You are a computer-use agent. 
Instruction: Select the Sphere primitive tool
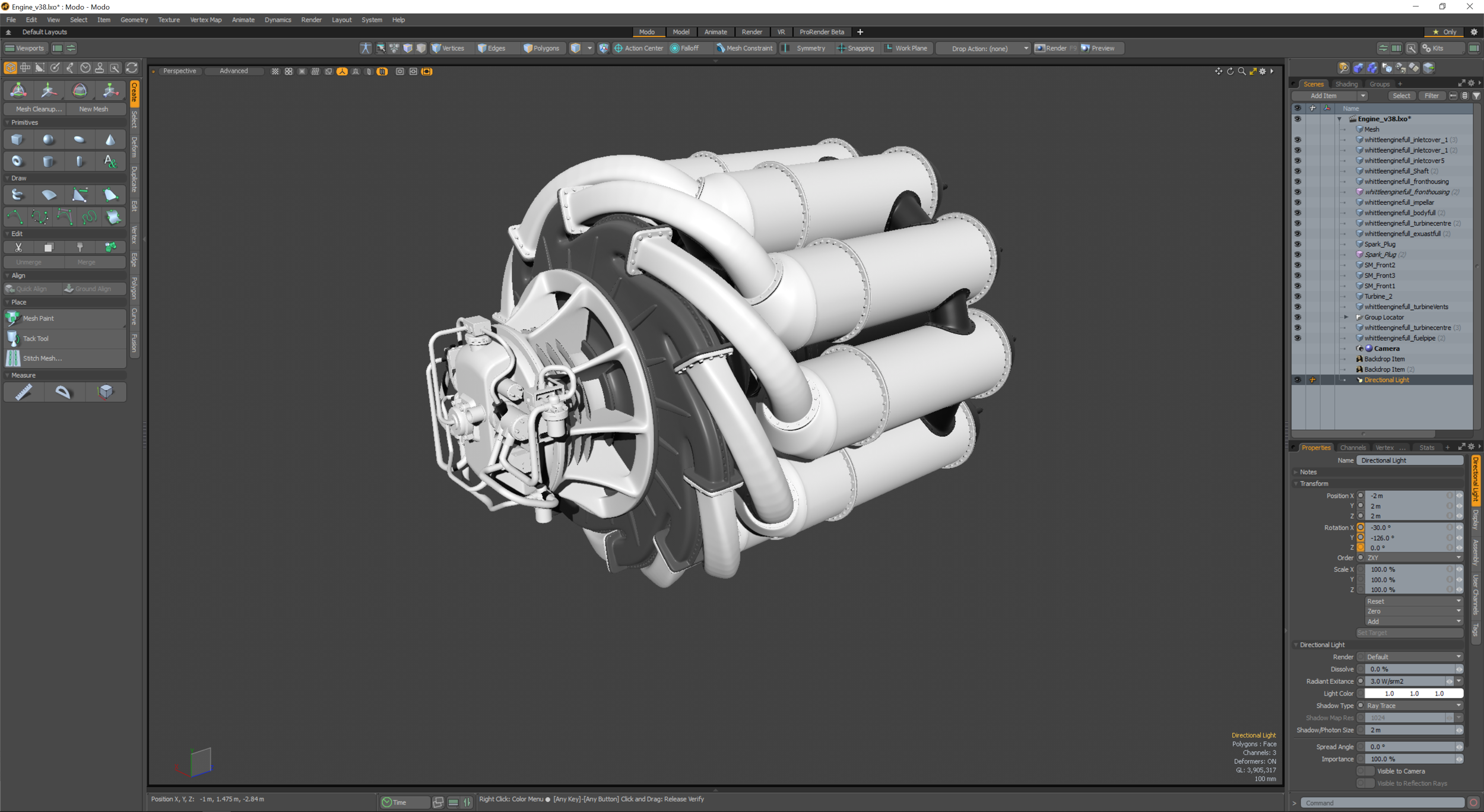pyautogui.click(x=49, y=139)
